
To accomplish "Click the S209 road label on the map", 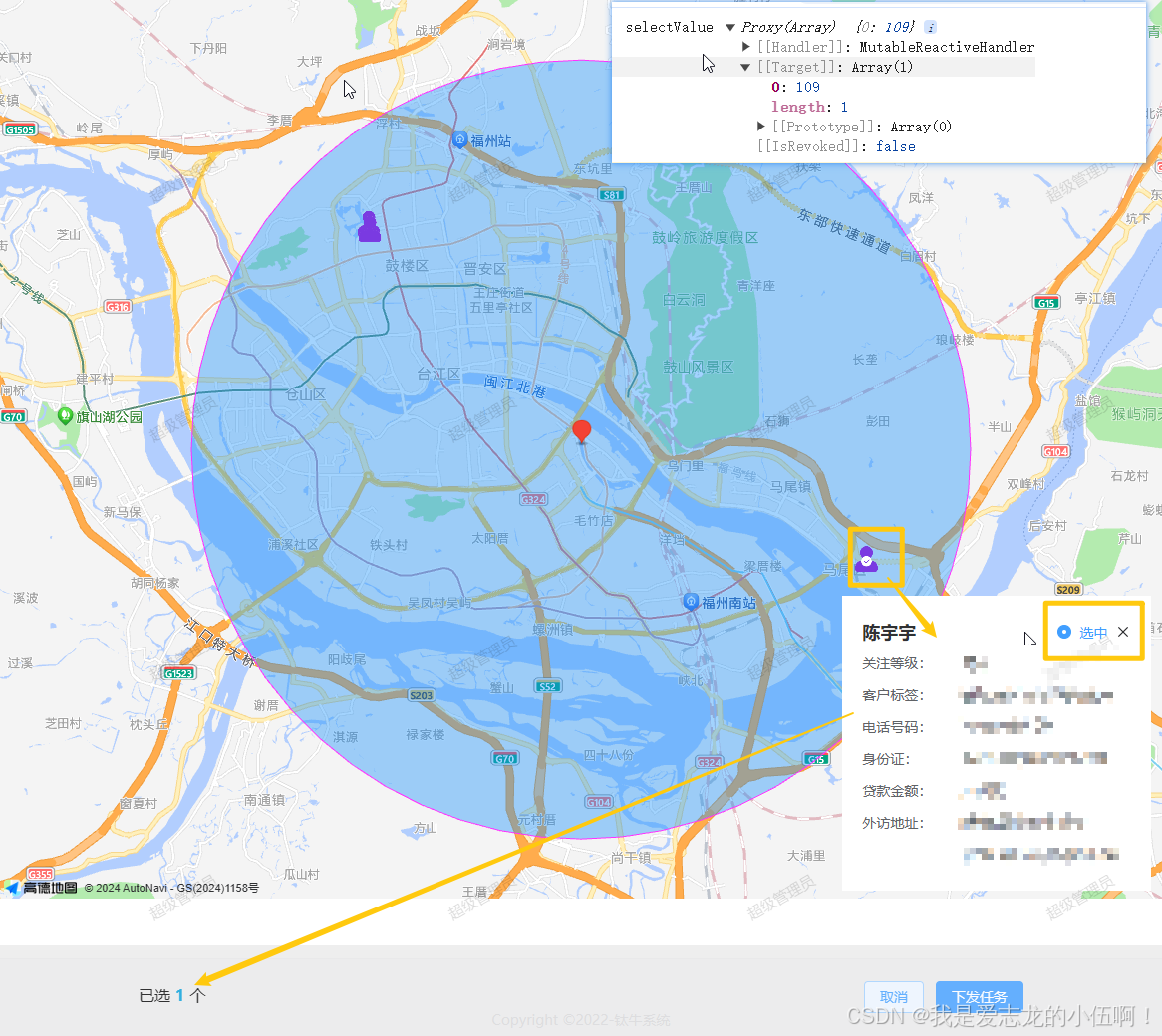I will pyautogui.click(x=1069, y=589).
